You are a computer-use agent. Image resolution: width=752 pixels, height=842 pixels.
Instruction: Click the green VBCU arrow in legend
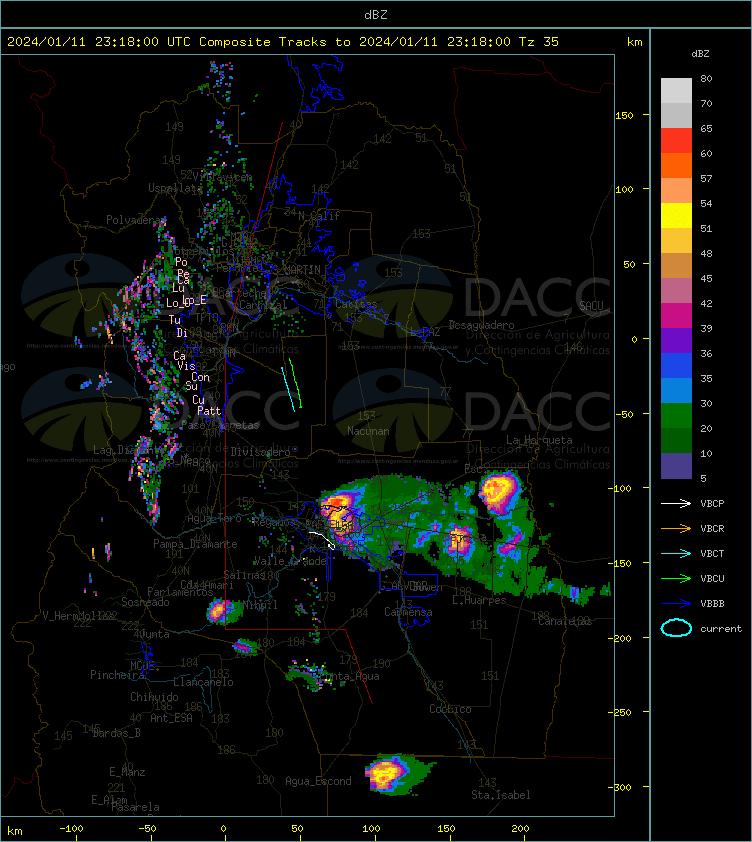(x=676, y=578)
